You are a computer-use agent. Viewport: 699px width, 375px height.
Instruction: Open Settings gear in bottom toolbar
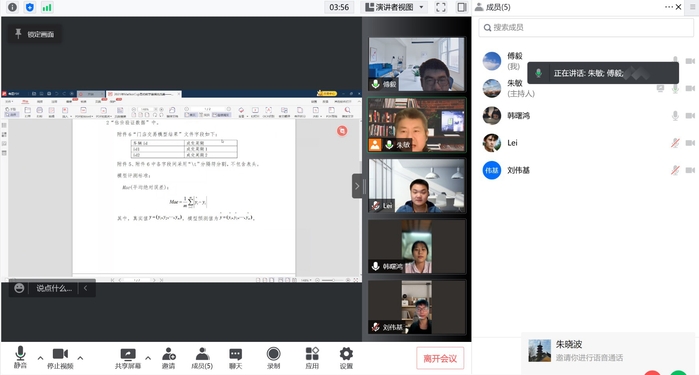coord(346,358)
